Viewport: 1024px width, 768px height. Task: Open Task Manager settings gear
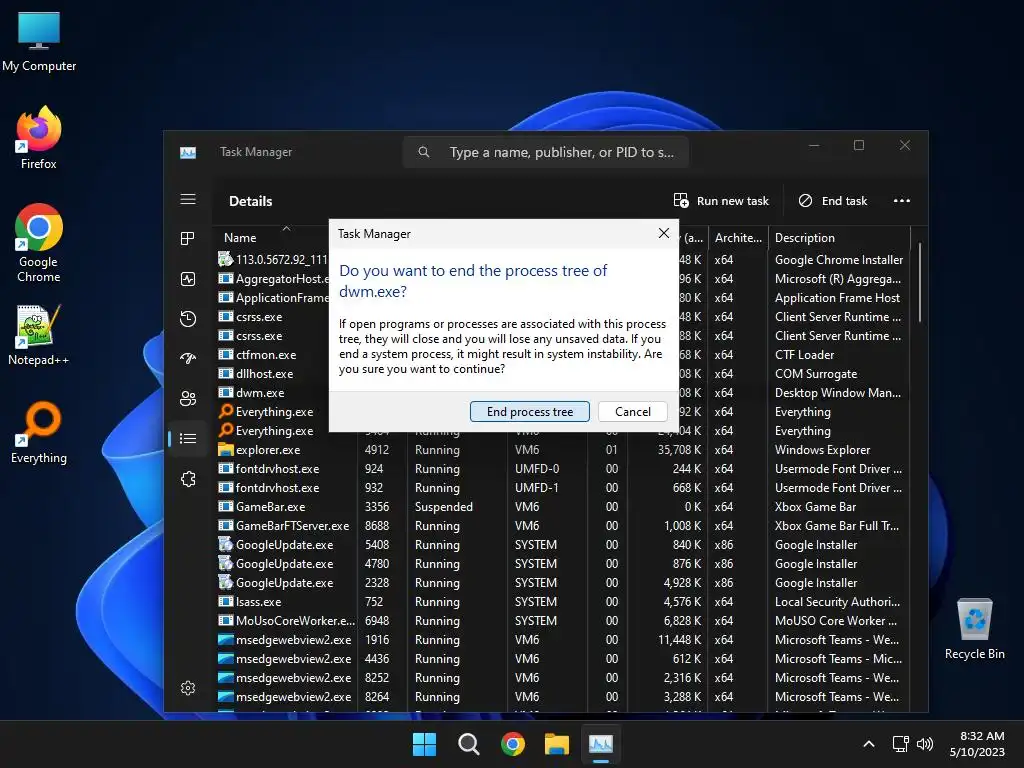[x=188, y=688]
